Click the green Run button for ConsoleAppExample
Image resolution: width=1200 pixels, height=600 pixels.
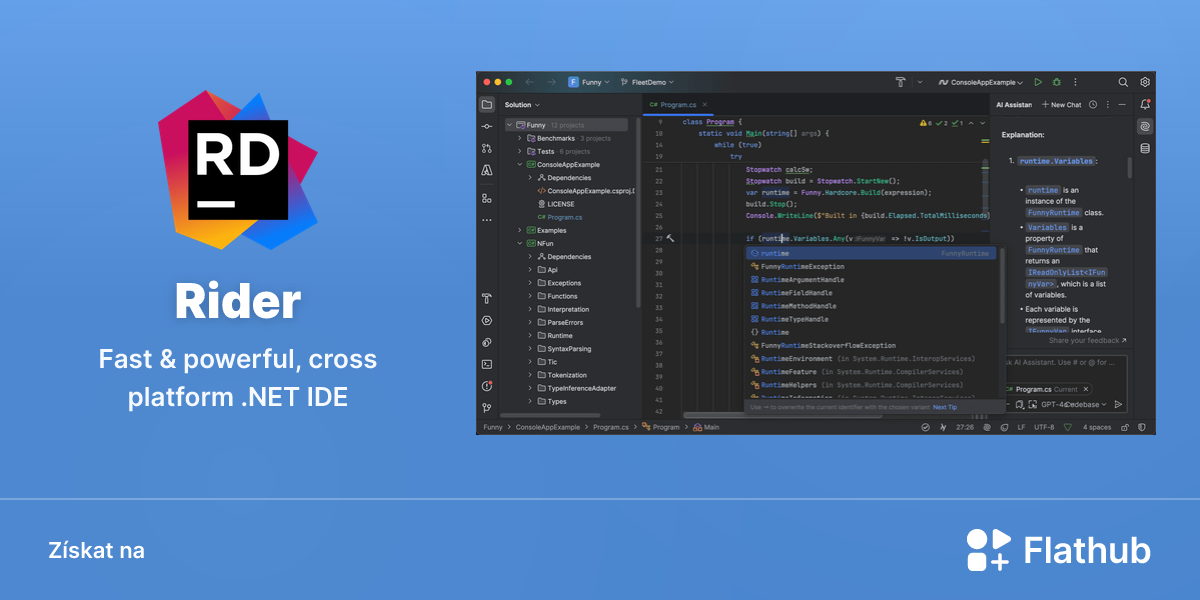point(1038,82)
